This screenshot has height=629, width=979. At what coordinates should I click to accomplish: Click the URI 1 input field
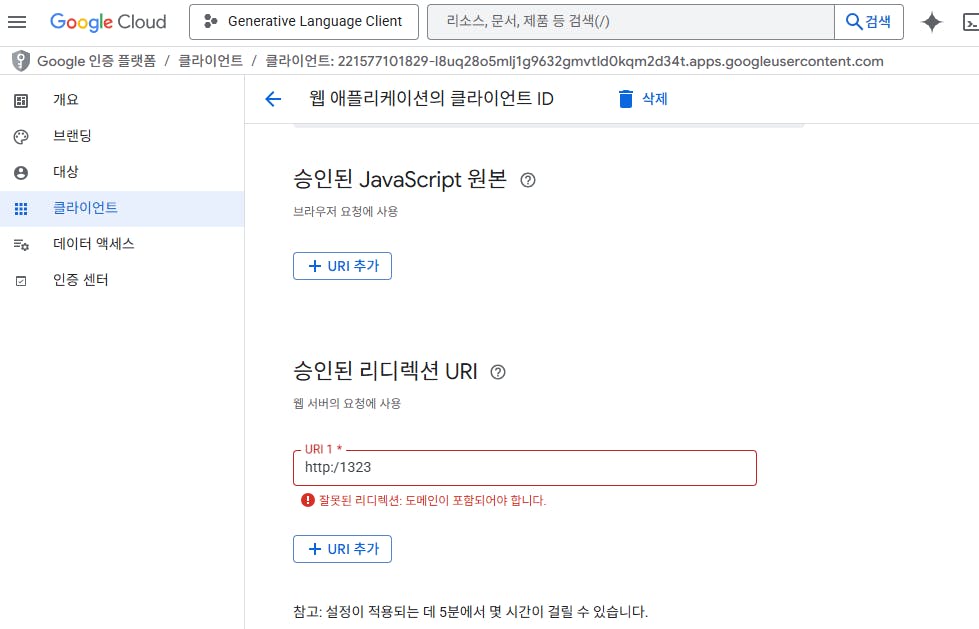[x=524, y=468]
